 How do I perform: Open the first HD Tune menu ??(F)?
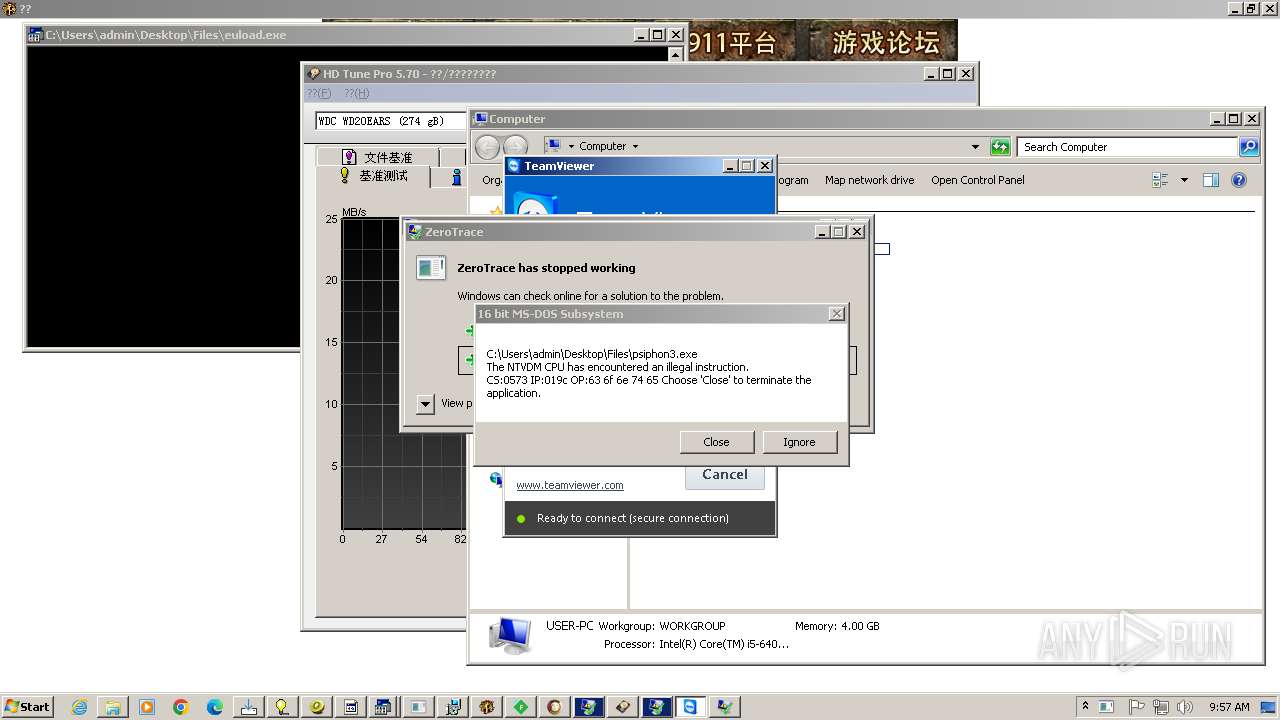(318, 93)
